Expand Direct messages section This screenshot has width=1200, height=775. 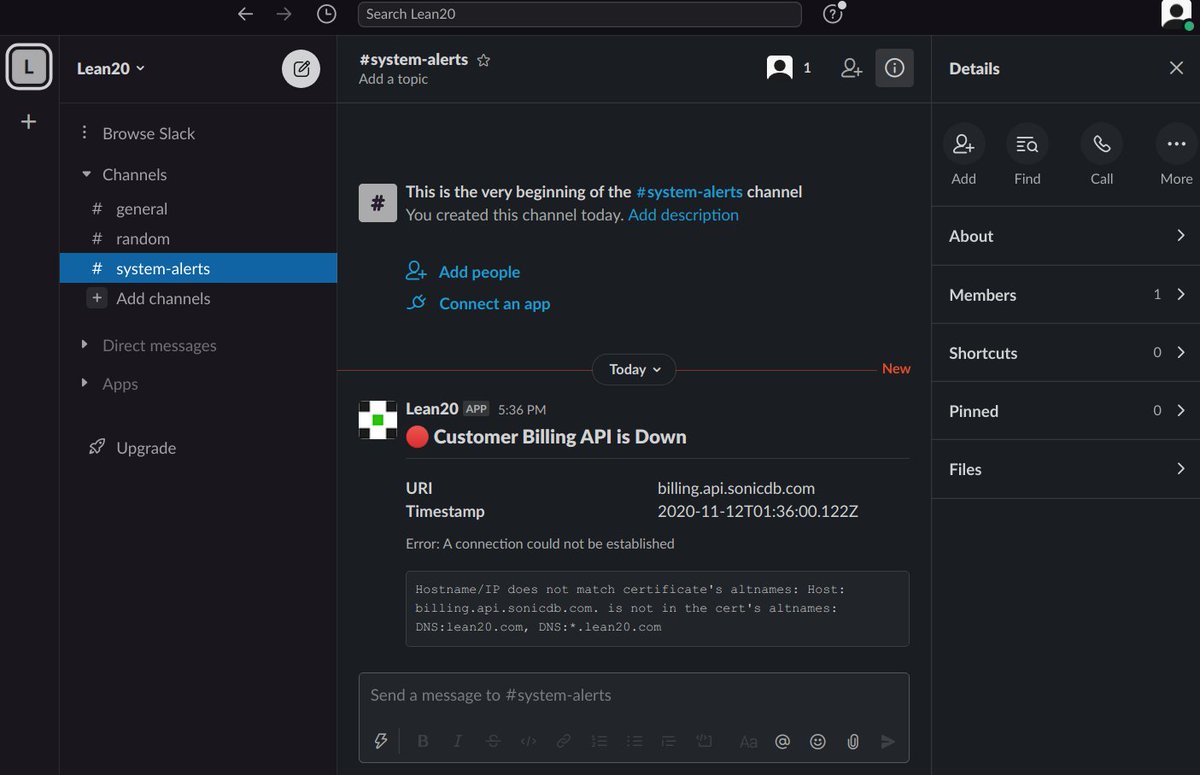click(x=85, y=345)
